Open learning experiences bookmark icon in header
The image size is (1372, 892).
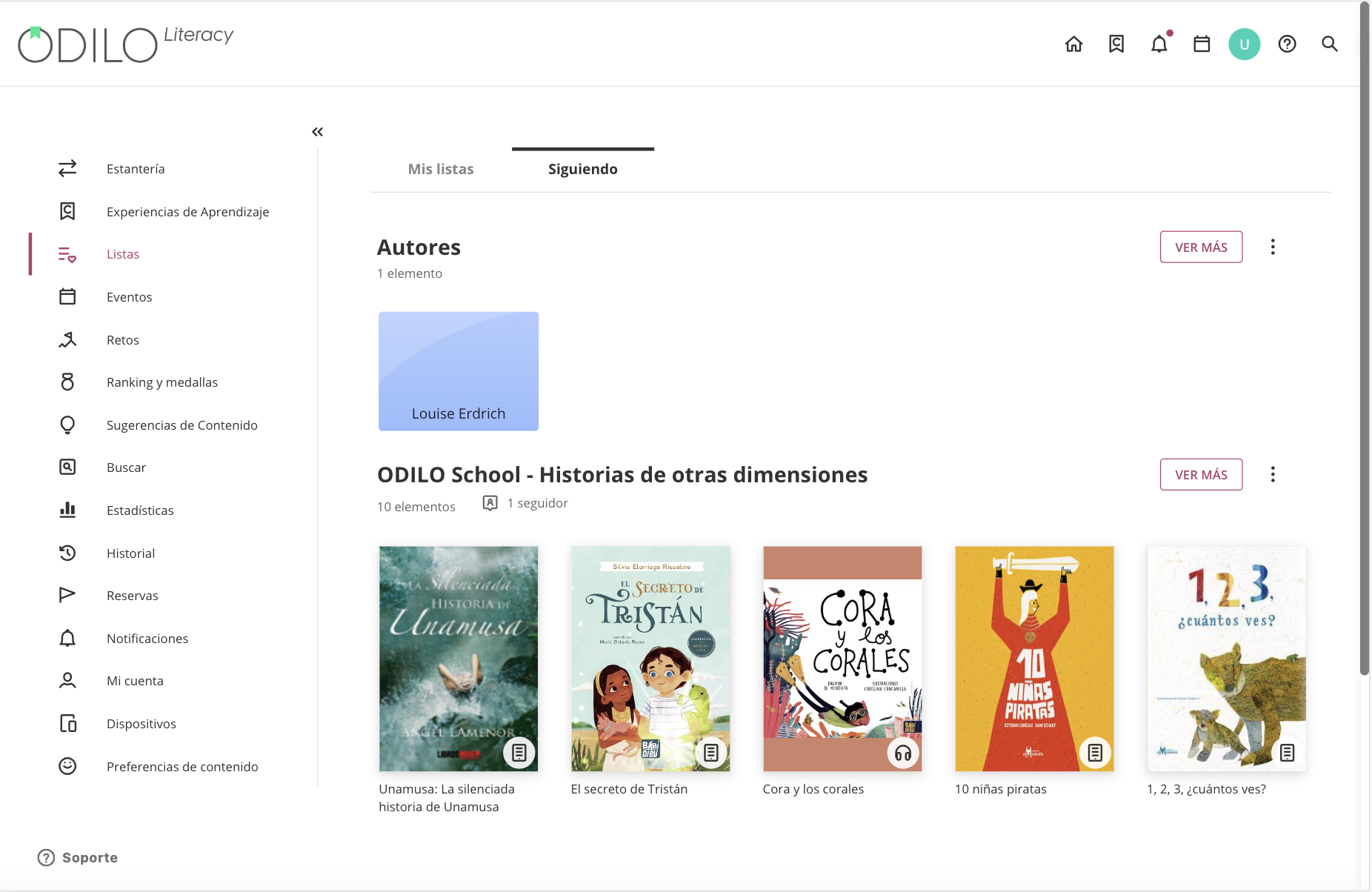click(1116, 44)
